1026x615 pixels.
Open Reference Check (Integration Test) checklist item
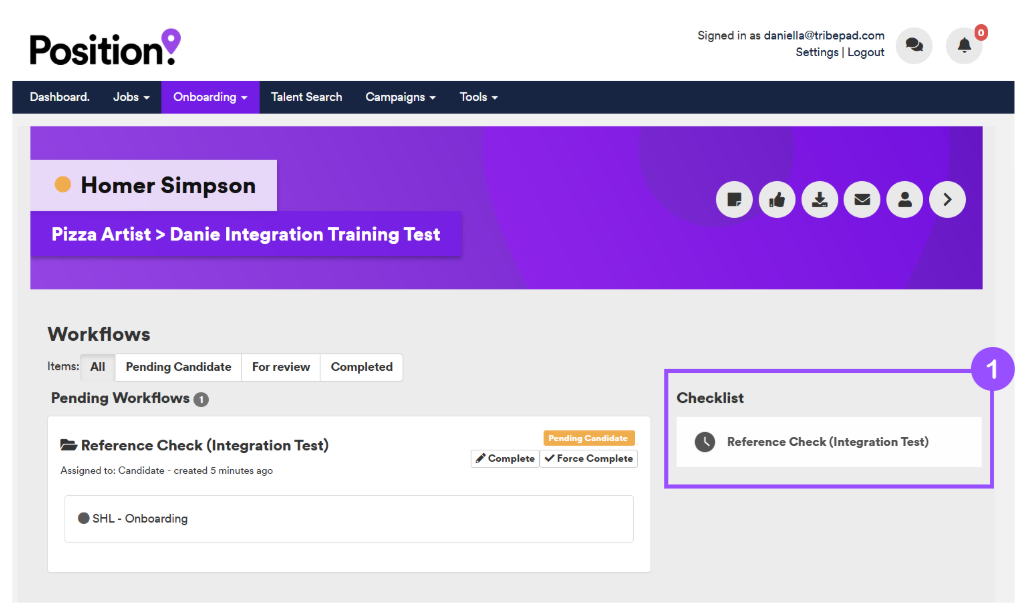828,442
